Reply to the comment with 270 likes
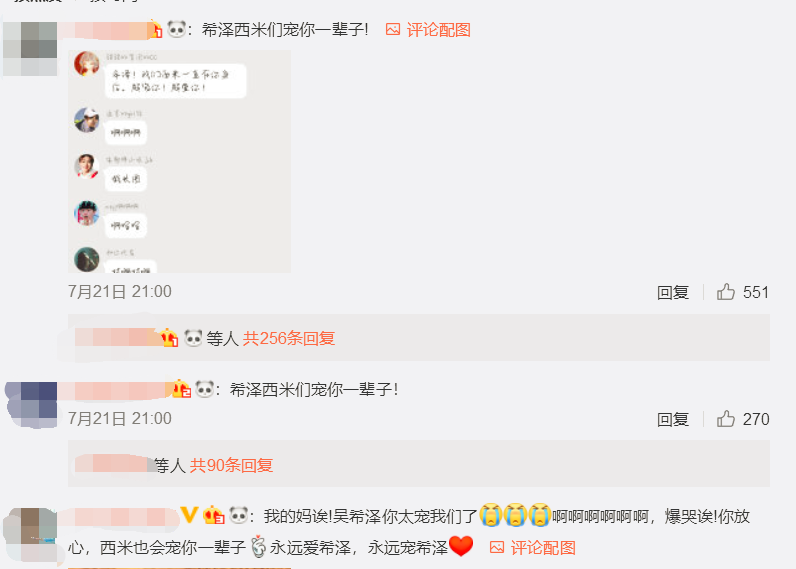The image size is (796, 569). 673,419
